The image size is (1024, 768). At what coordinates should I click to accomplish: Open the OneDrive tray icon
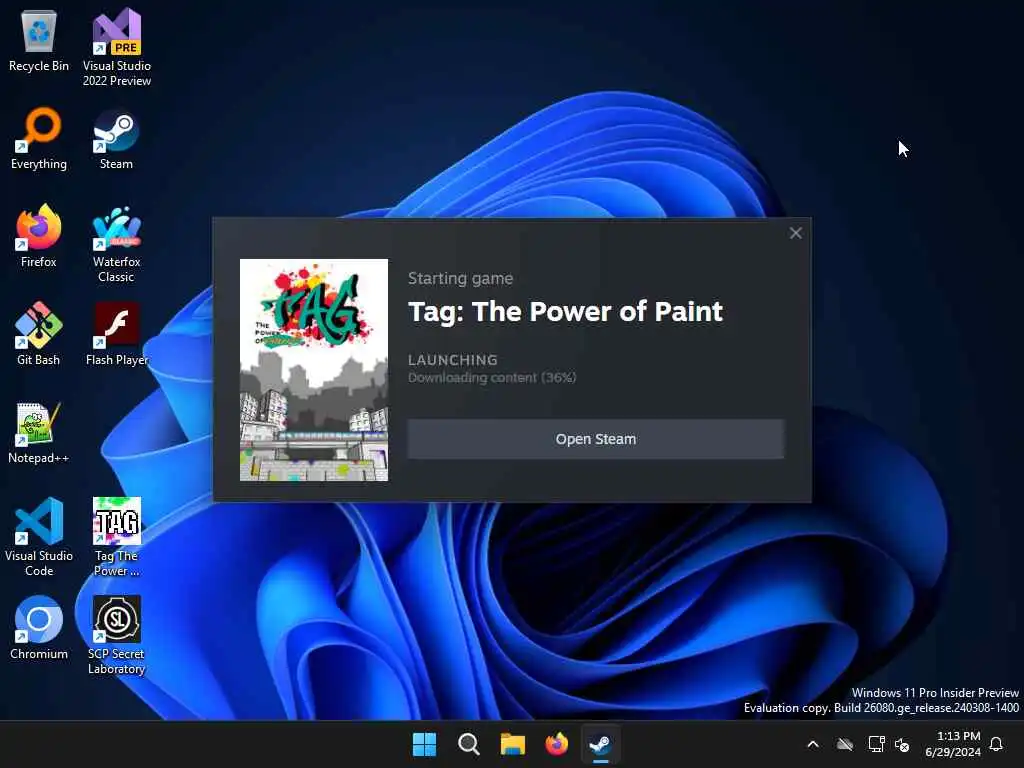click(x=845, y=744)
